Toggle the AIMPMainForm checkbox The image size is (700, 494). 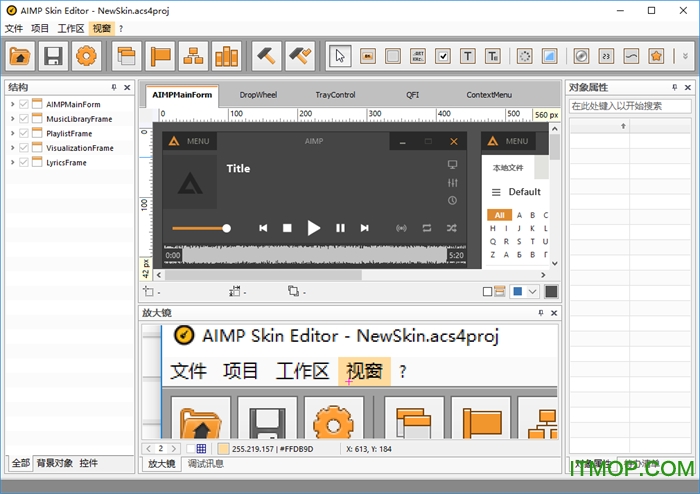24,104
